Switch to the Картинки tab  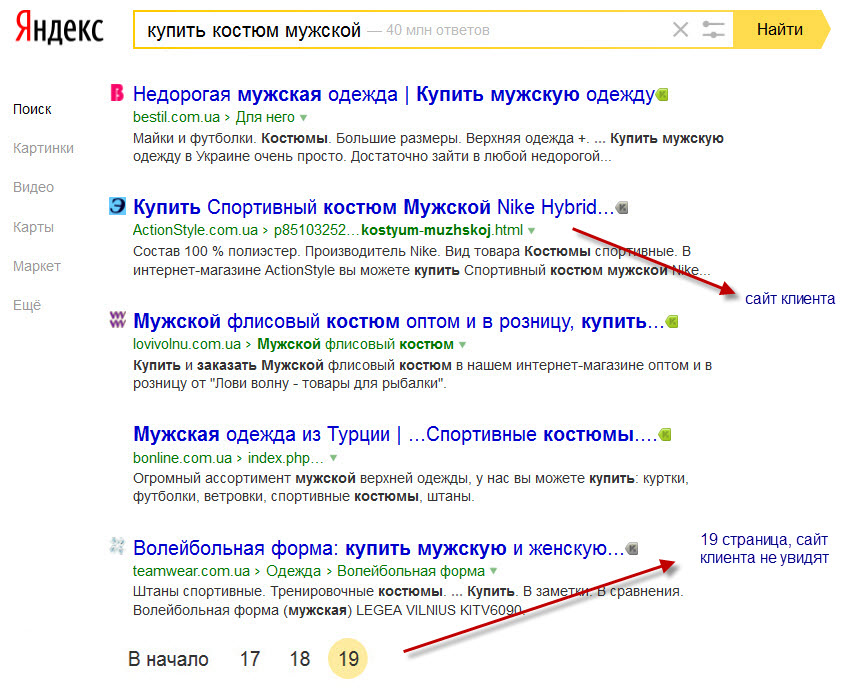43,148
